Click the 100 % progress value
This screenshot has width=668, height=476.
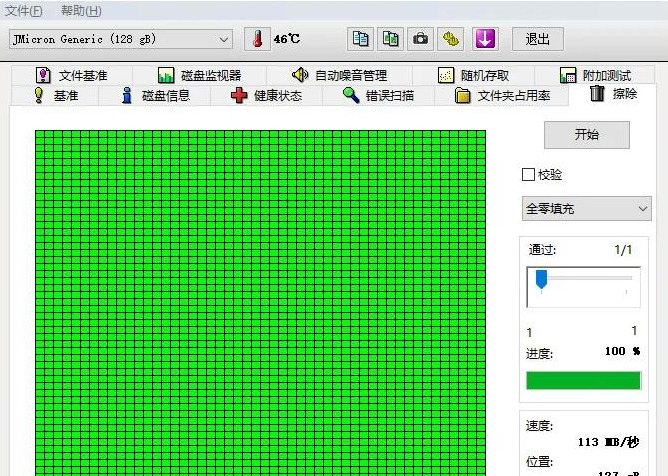point(622,351)
